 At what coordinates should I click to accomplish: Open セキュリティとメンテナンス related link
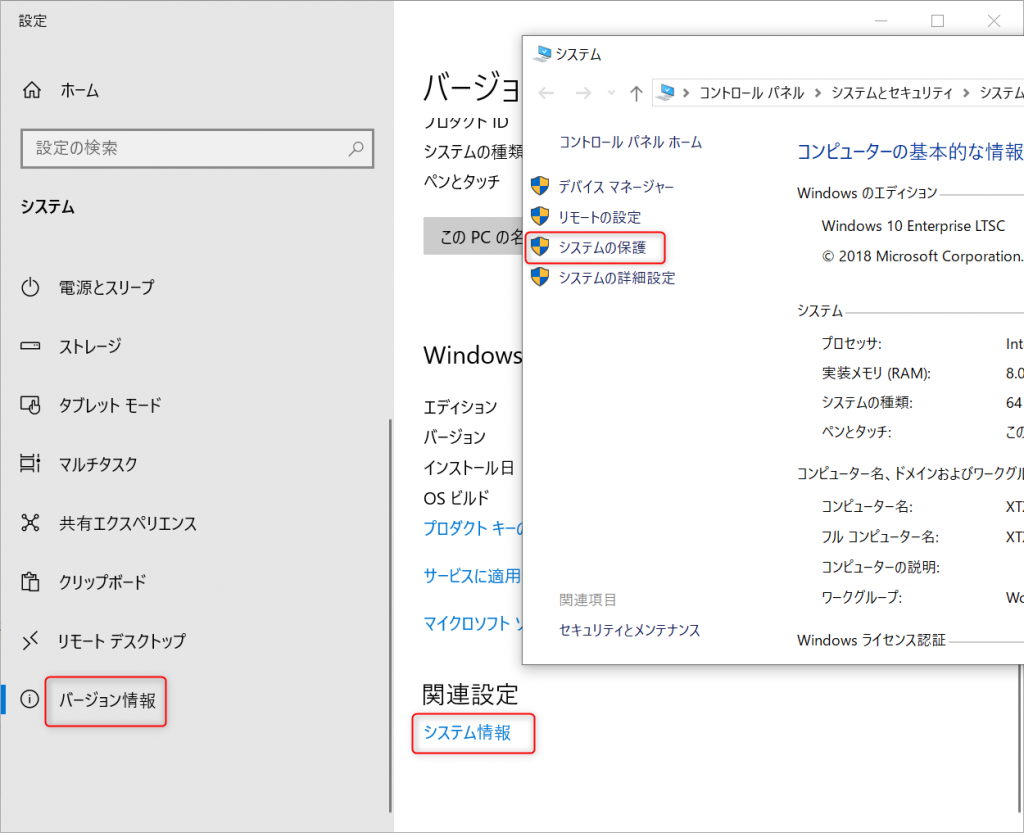click(629, 630)
